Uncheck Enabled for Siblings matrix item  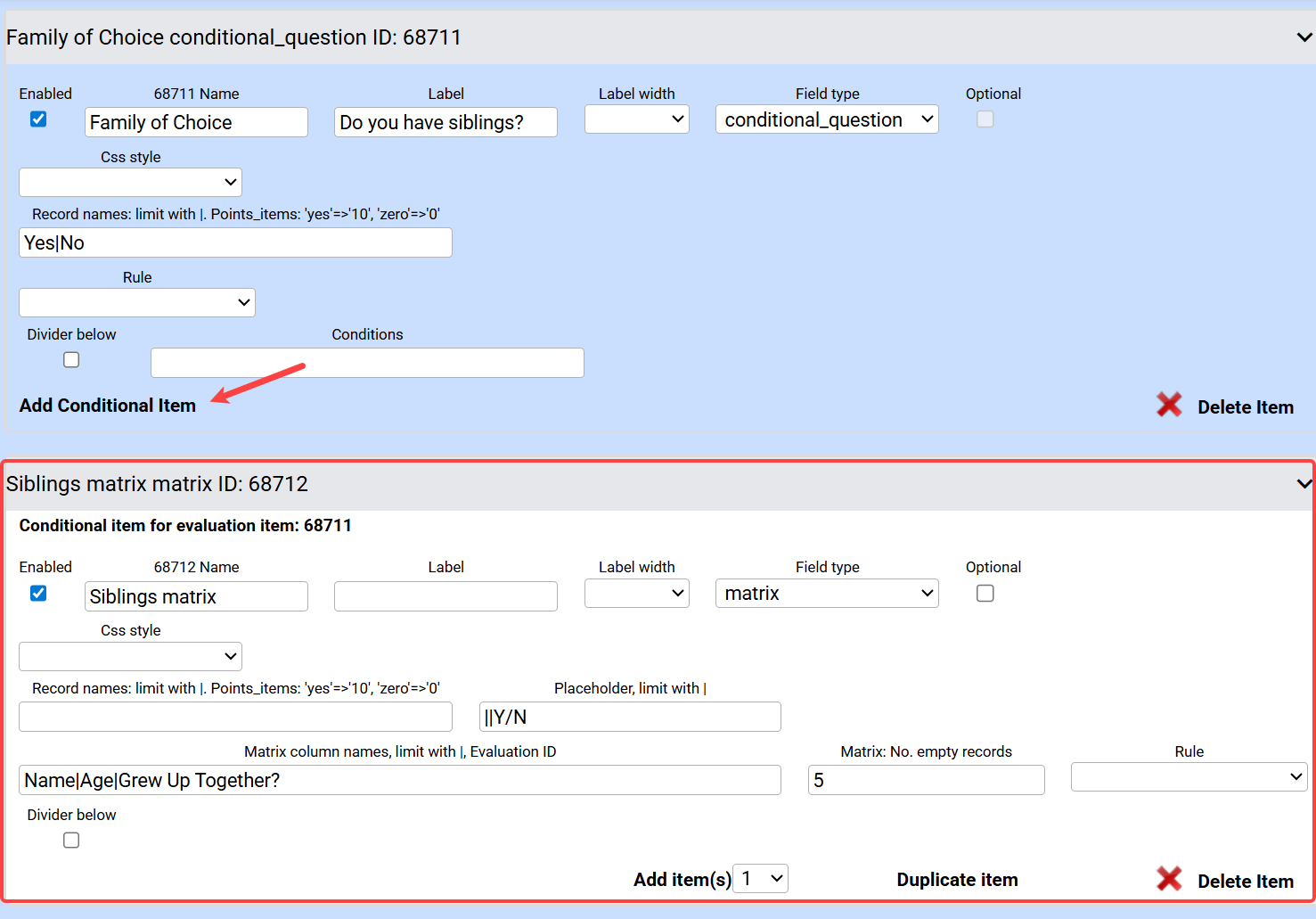(x=38, y=594)
